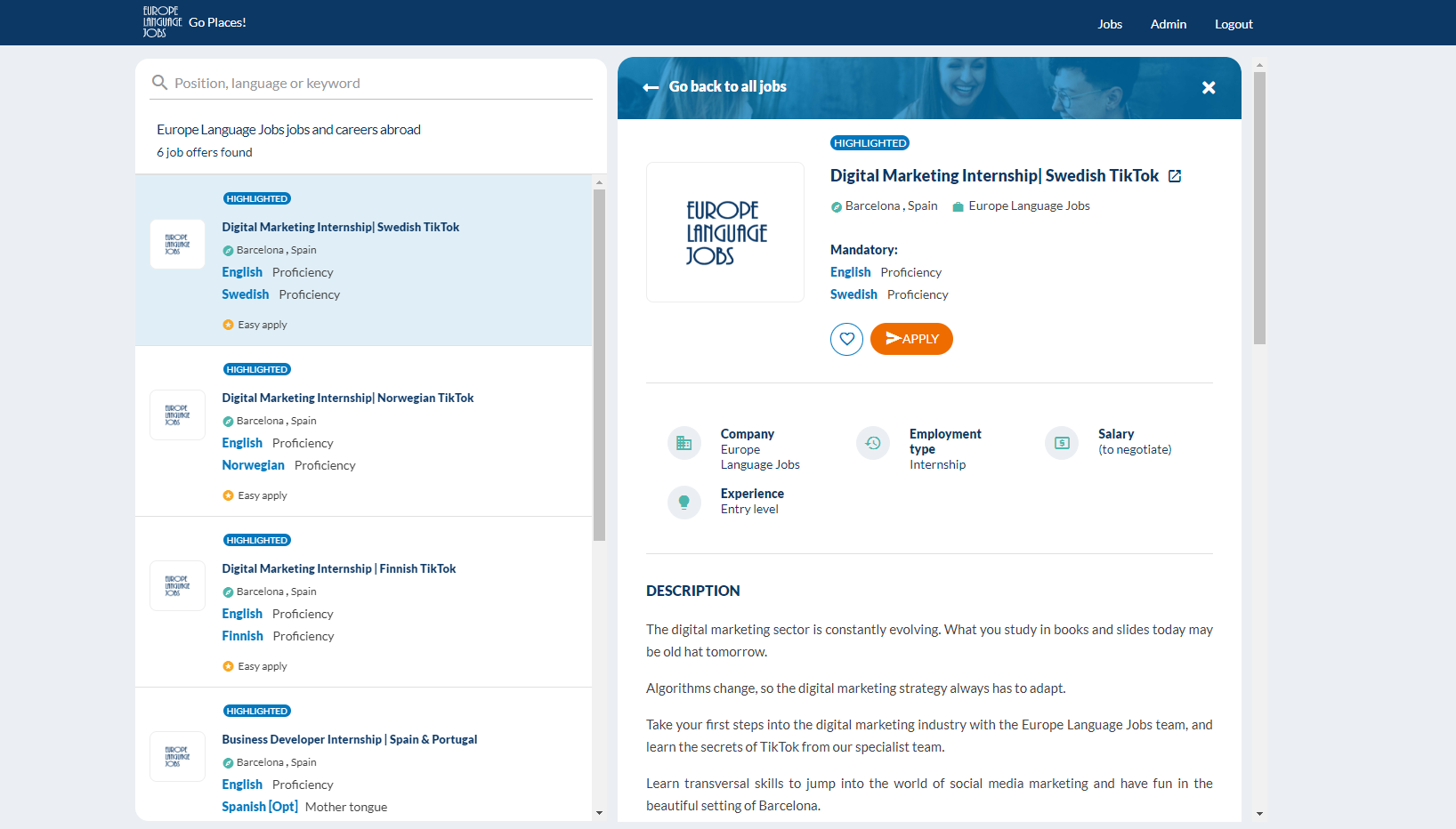Click location pin on Business Developer card
The width and height of the screenshot is (1456, 829).
click(228, 763)
